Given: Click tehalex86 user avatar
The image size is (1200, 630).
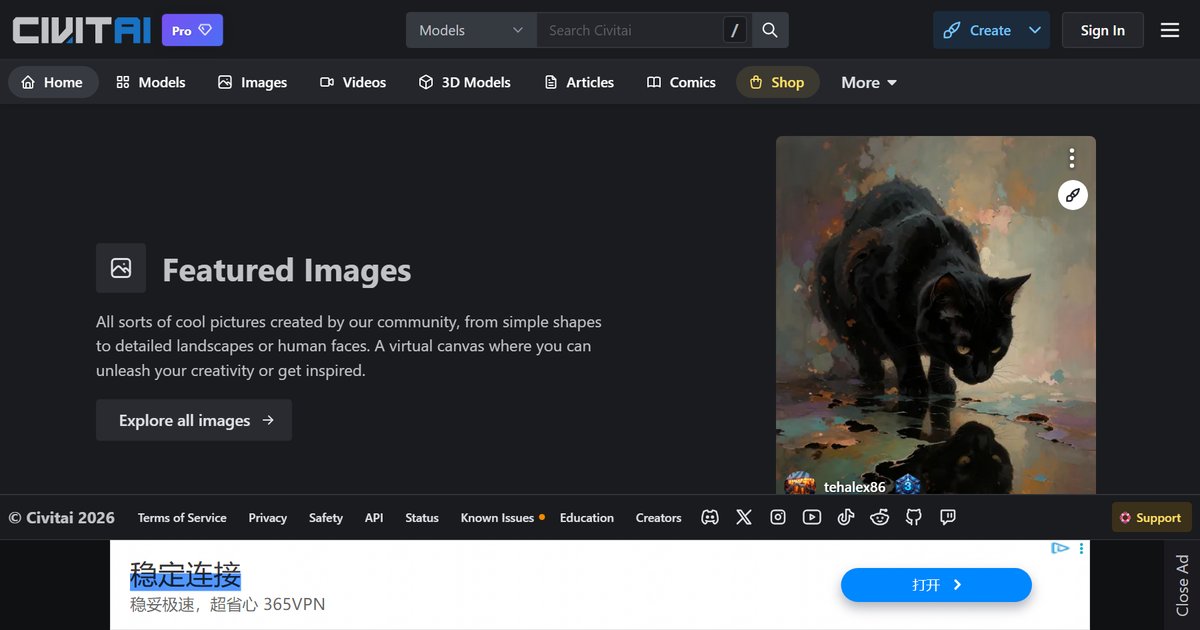Looking at the screenshot, I should pyautogui.click(x=801, y=486).
